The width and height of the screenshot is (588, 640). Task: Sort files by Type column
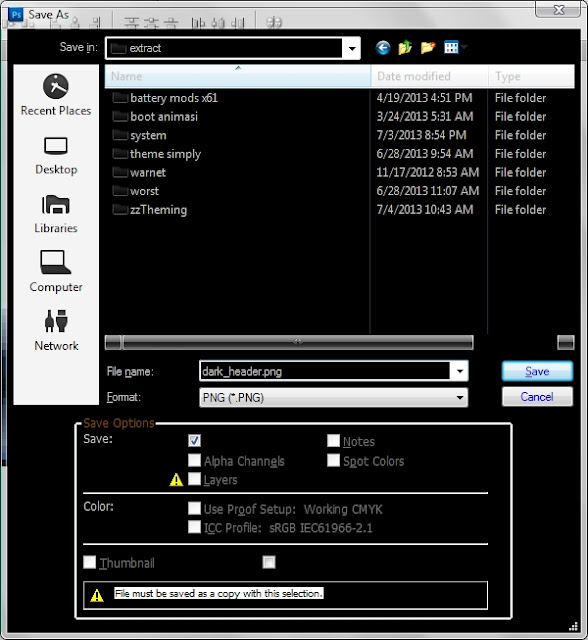click(531, 76)
